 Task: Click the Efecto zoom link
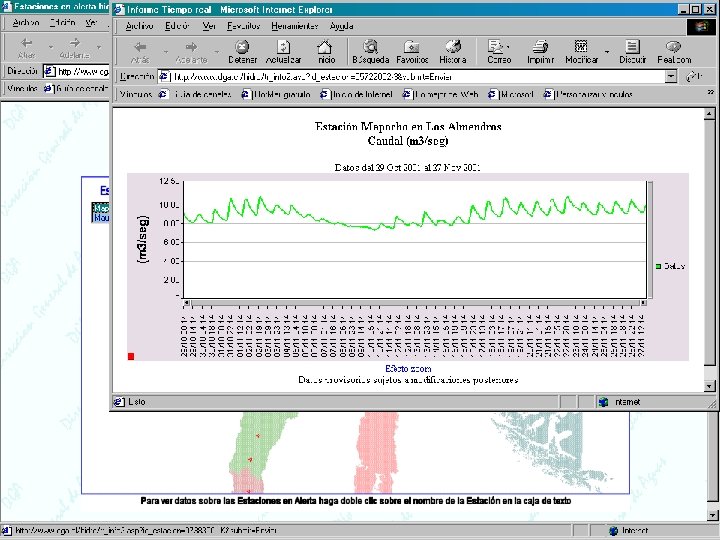point(408,369)
